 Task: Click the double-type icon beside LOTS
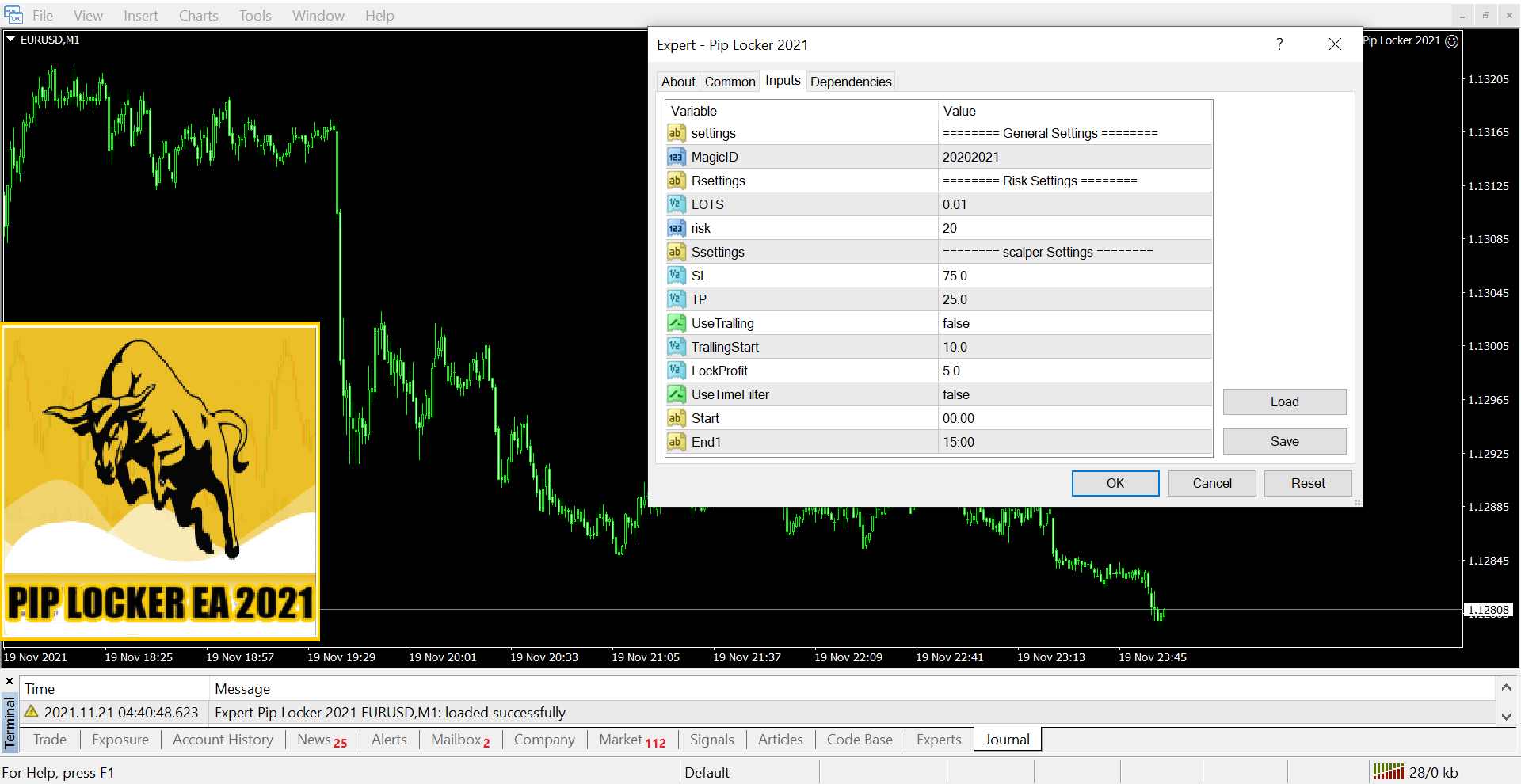(677, 204)
